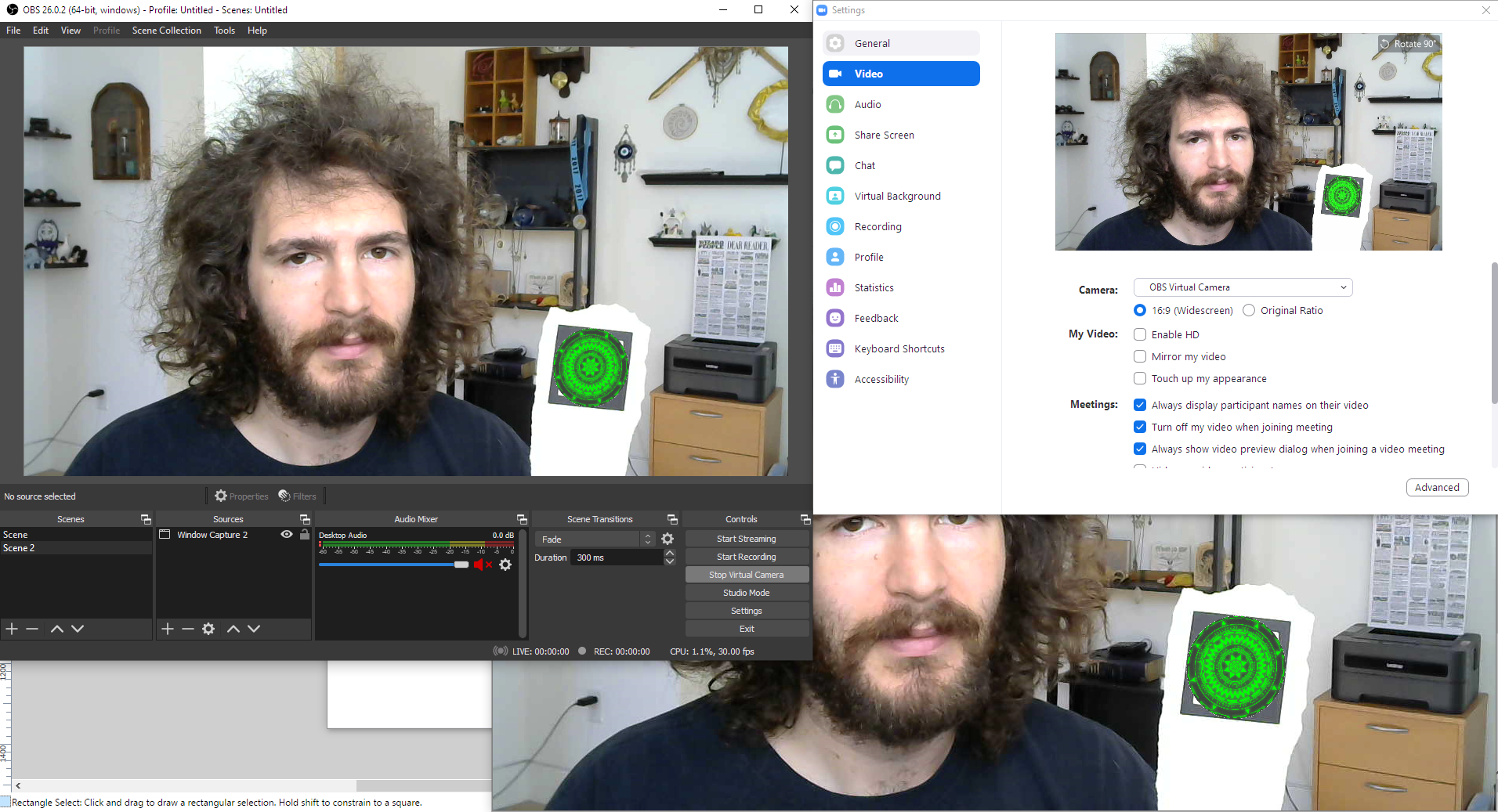Image resolution: width=1498 pixels, height=812 pixels.
Task: Open transition properties gear next to Fade
Action: click(x=668, y=539)
